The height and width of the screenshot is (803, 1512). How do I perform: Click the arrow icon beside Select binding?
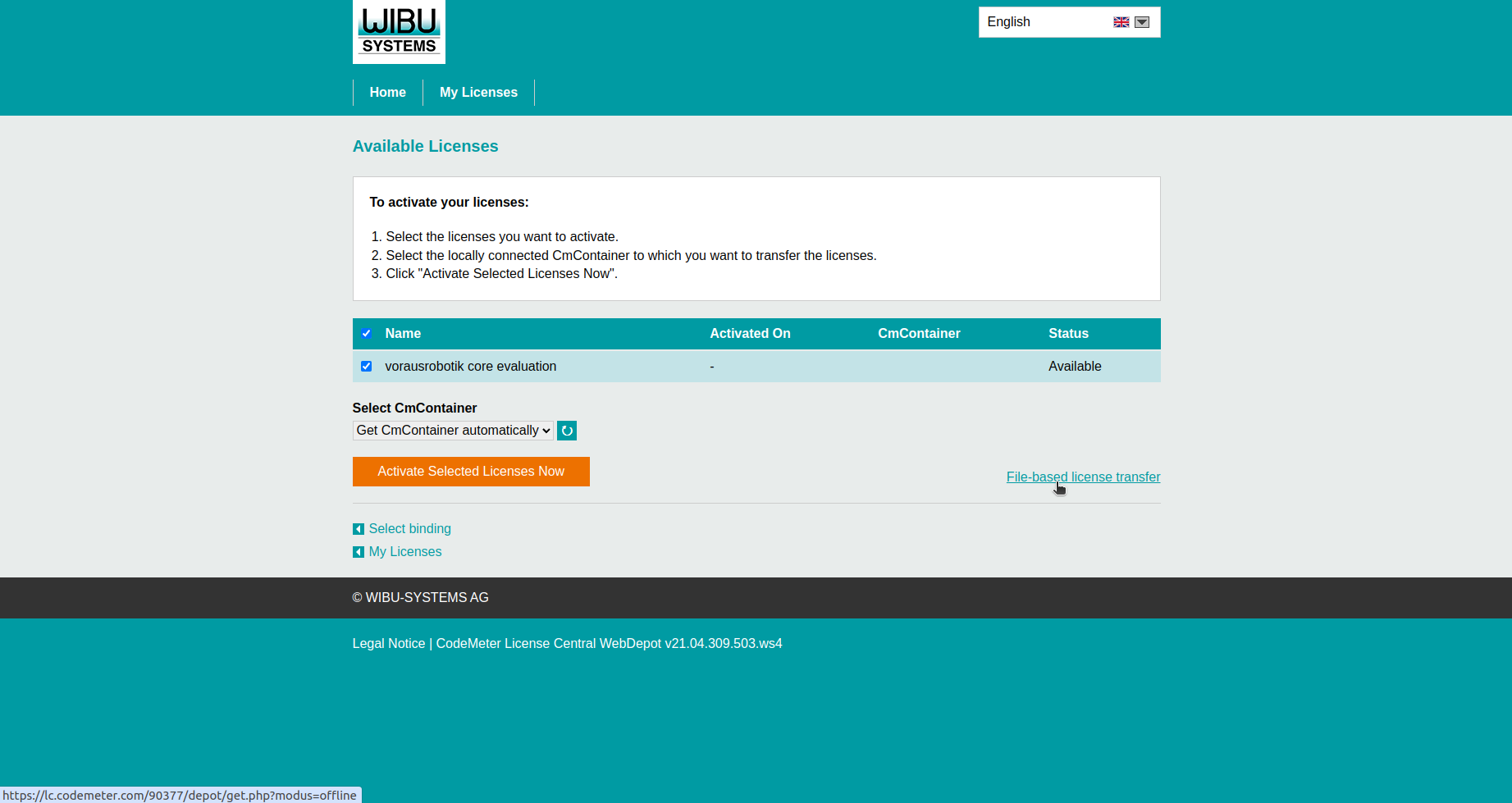[359, 529]
